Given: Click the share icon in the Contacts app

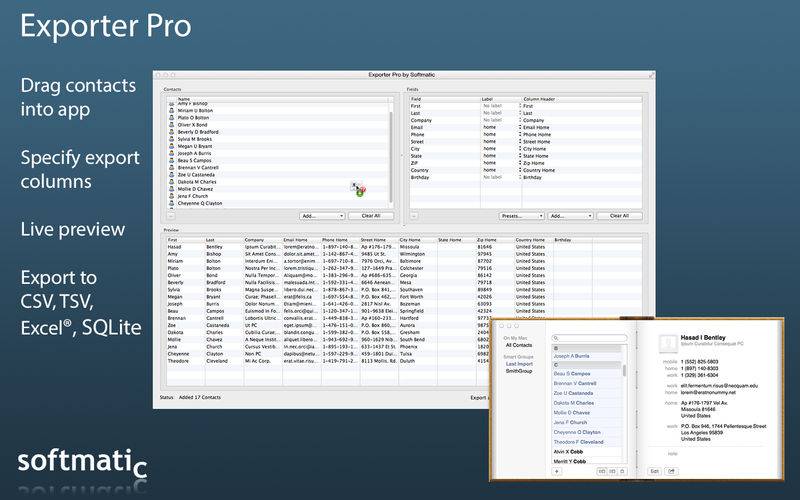Looking at the screenshot, I should 671,471.
